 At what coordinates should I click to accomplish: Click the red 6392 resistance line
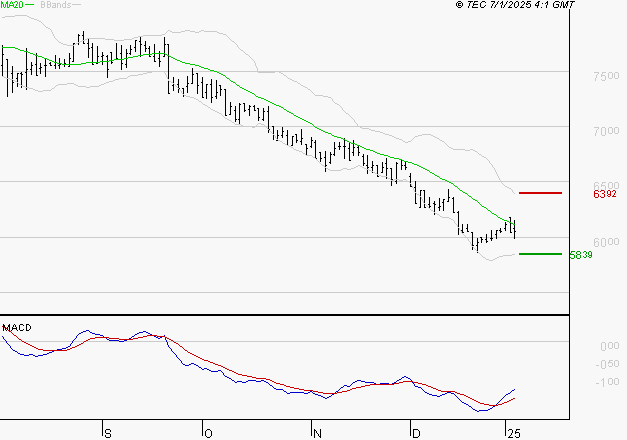540,193
